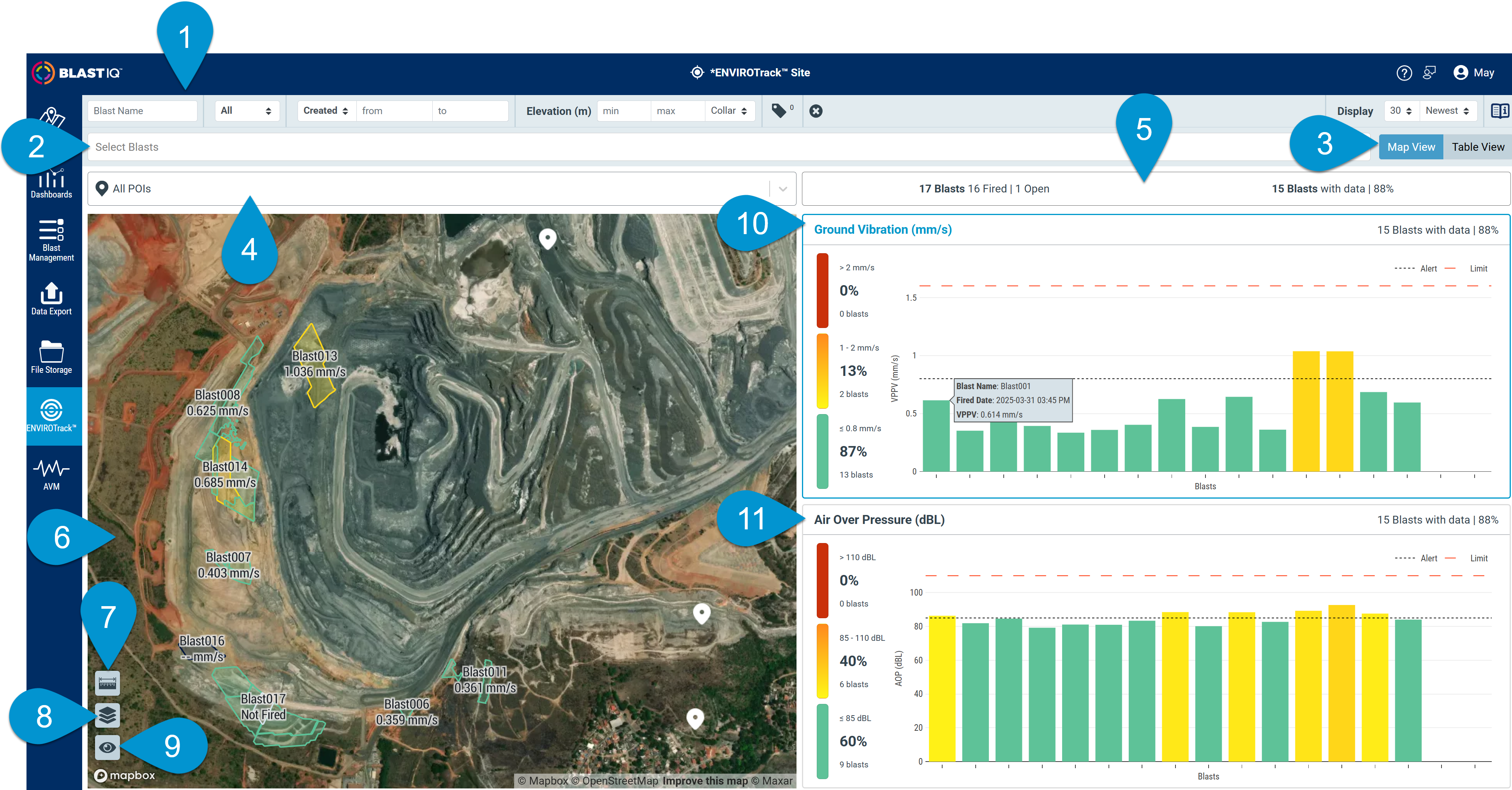Open the Created date type dropdown
The height and width of the screenshot is (790, 1512).
[x=326, y=110]
